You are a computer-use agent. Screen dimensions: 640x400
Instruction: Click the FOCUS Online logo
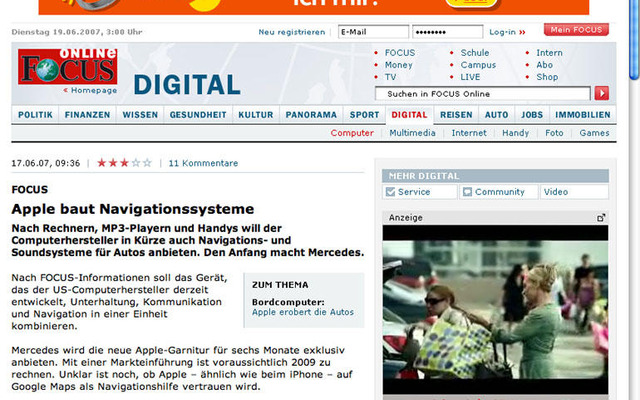[x=67, y=67]
